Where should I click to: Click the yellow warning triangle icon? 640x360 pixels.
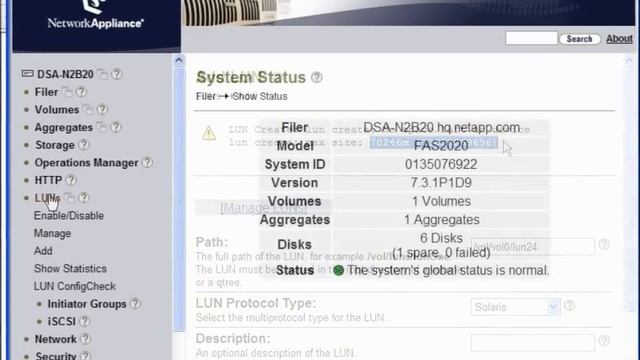click(209, 133)
